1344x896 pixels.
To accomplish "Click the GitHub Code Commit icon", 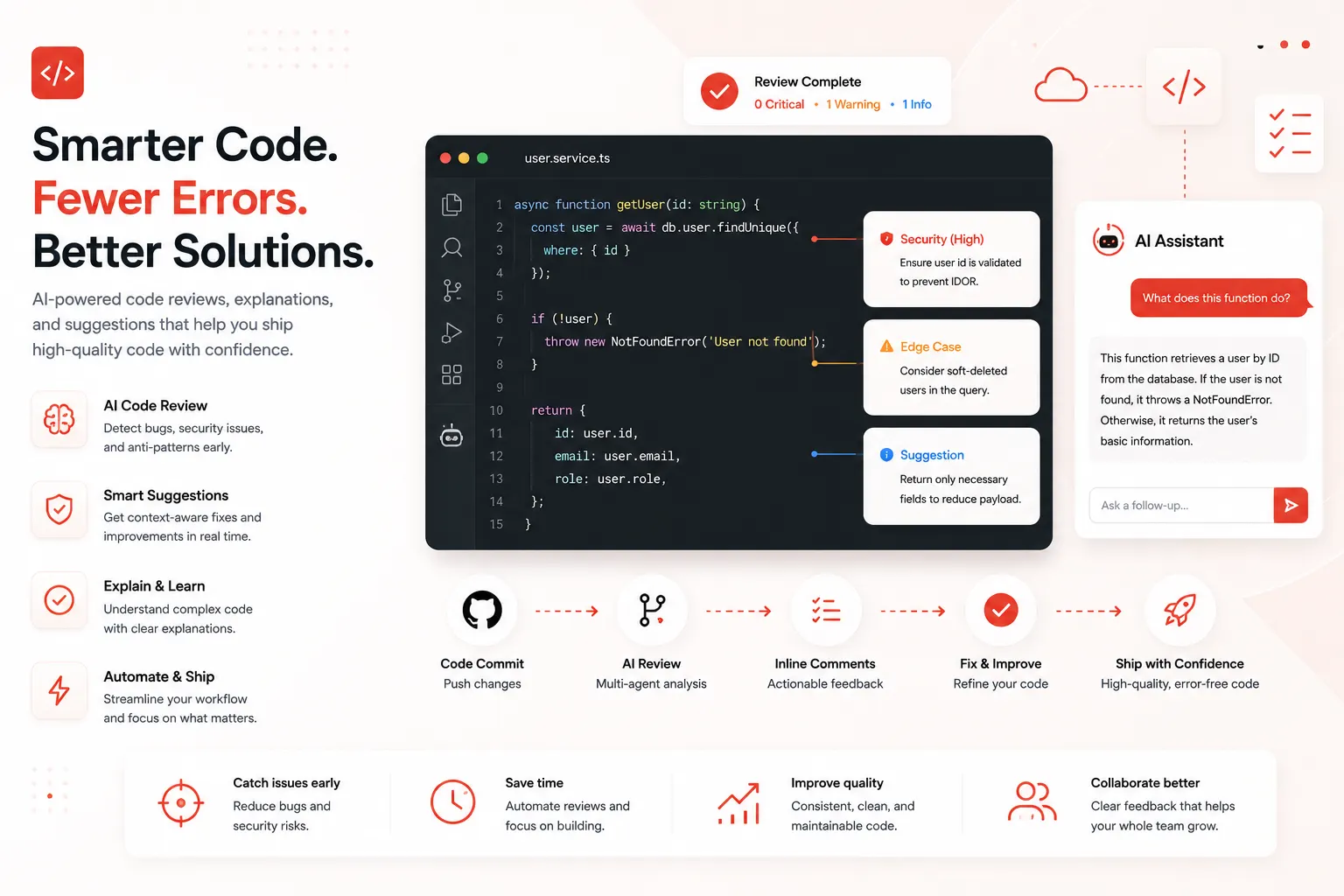I will click(x=482, y=610).
